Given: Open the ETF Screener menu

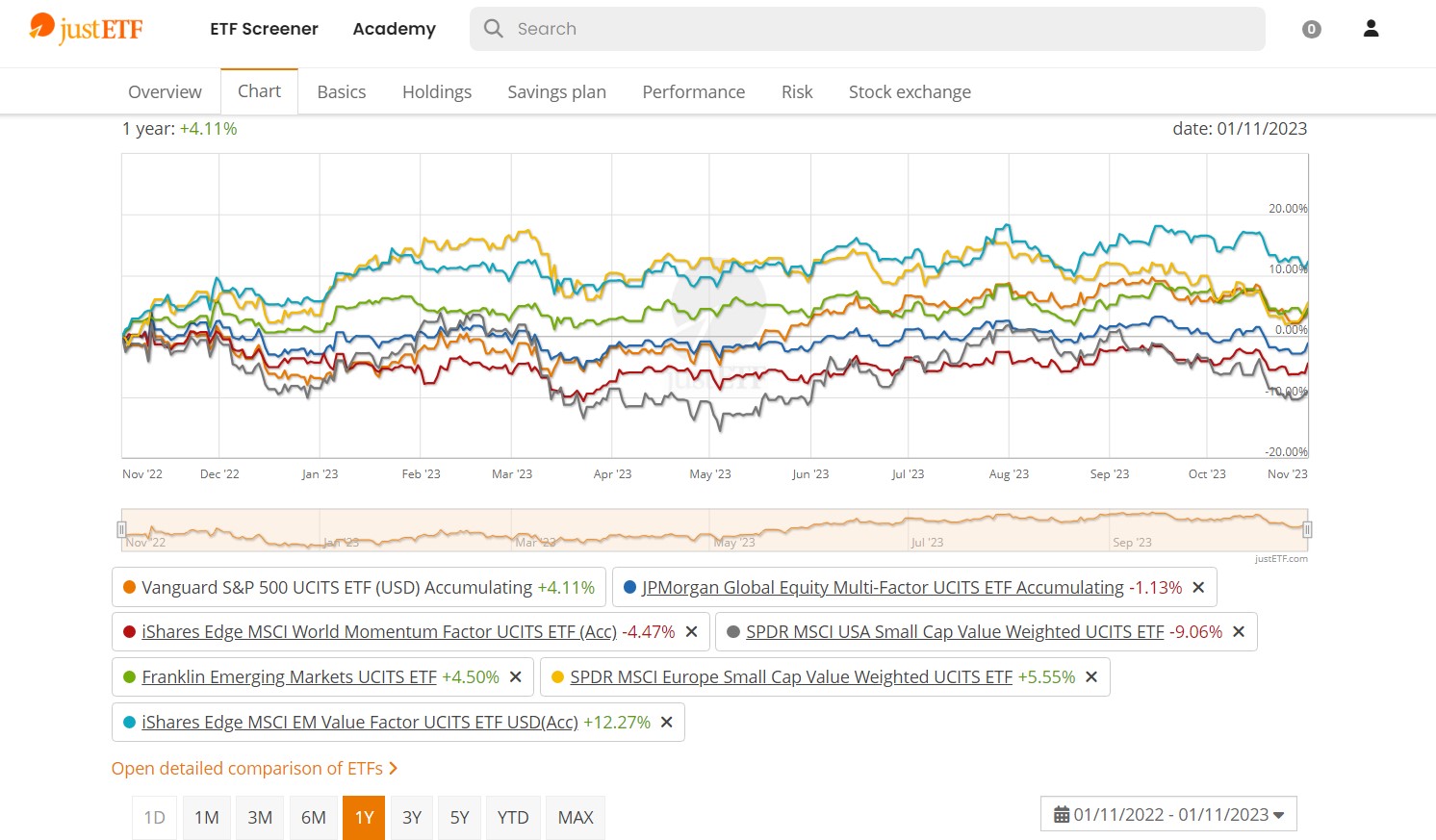Looking at the screenshot, I should (x=264, y=29).
